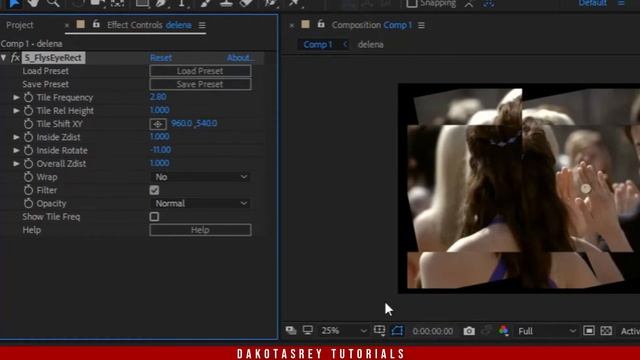This screenshot has width=640, height=360.
Task: Expand the Overall Zdist property arrow
Action: tap(16, 164)
